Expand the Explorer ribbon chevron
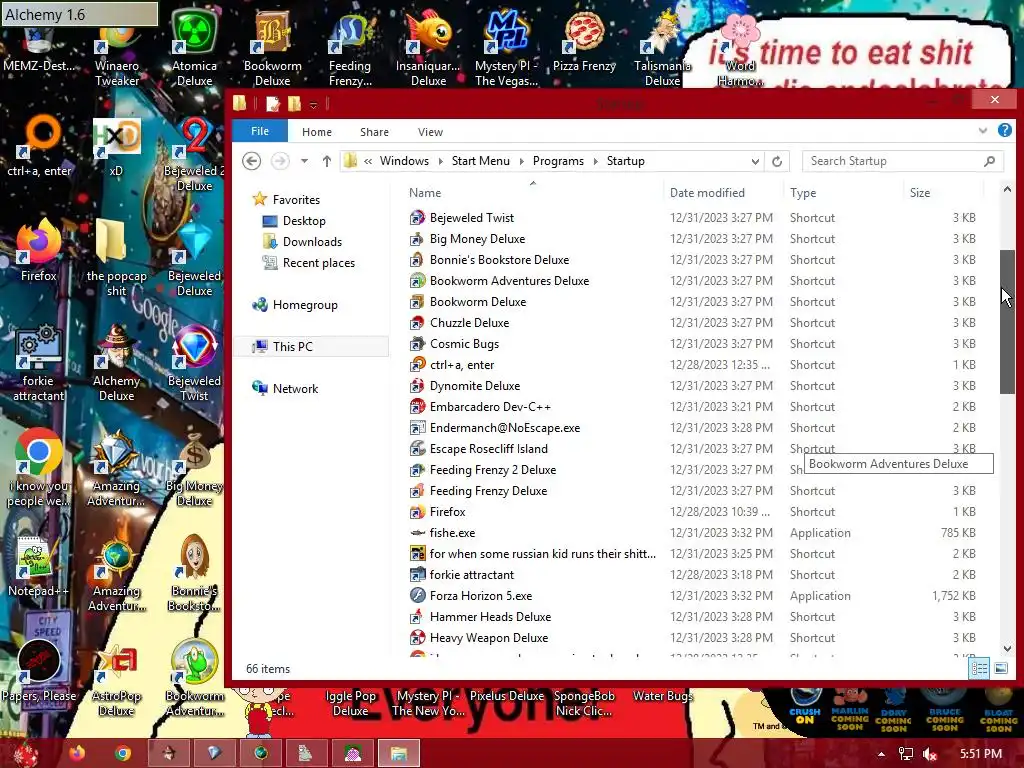The image size is (1024, 768). click(983, 131)
